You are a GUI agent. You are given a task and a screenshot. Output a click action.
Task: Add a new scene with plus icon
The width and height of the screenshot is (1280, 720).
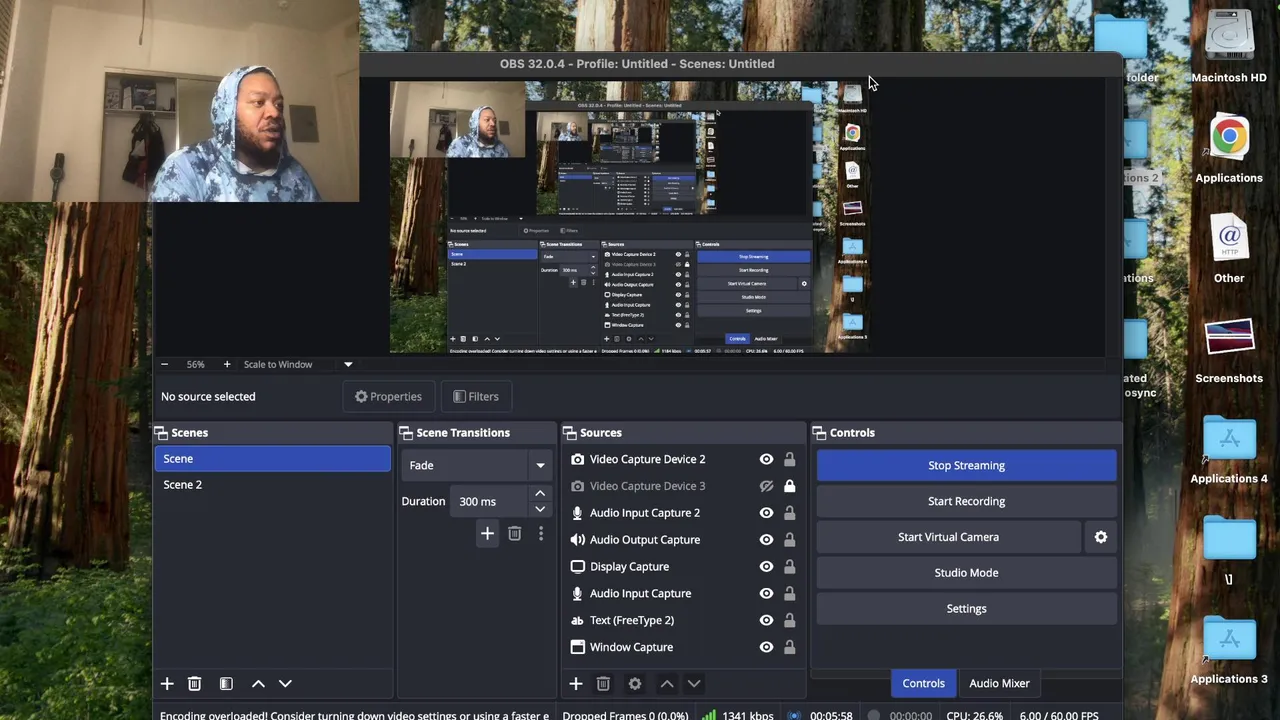(167, 684)
